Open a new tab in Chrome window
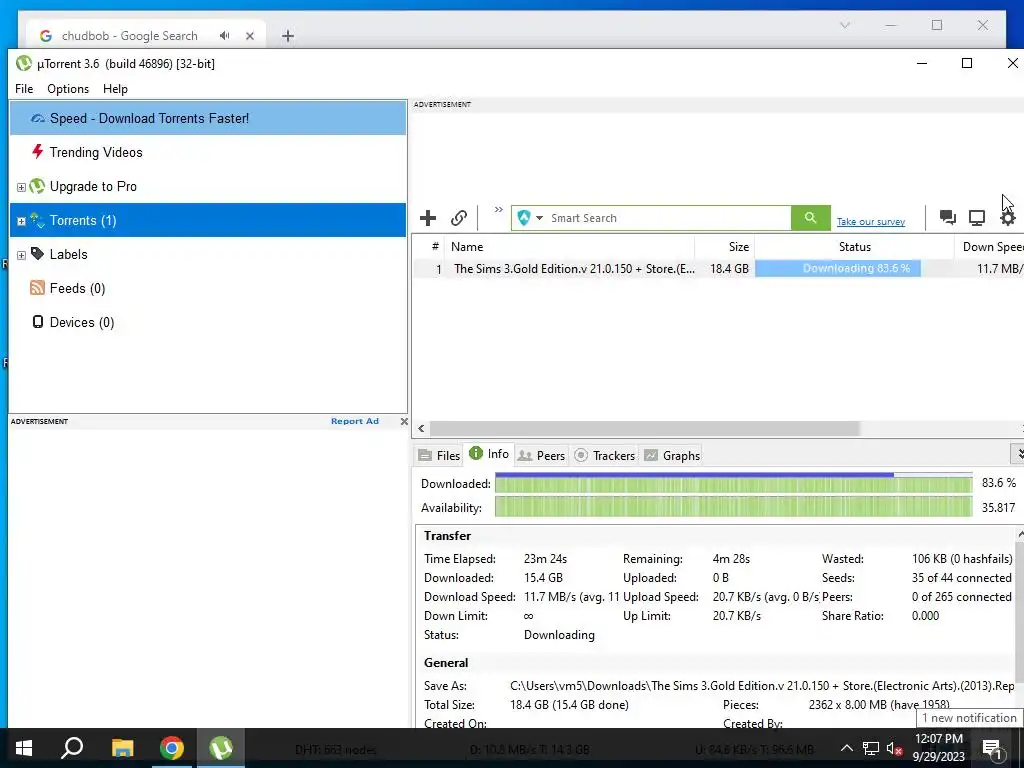 click(288, 36)
